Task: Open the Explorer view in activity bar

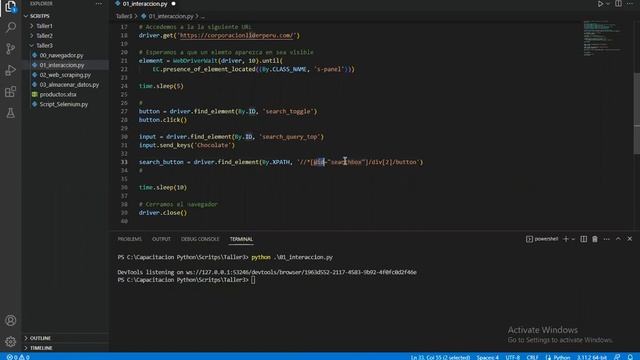Action: click(x=11, y=7)
